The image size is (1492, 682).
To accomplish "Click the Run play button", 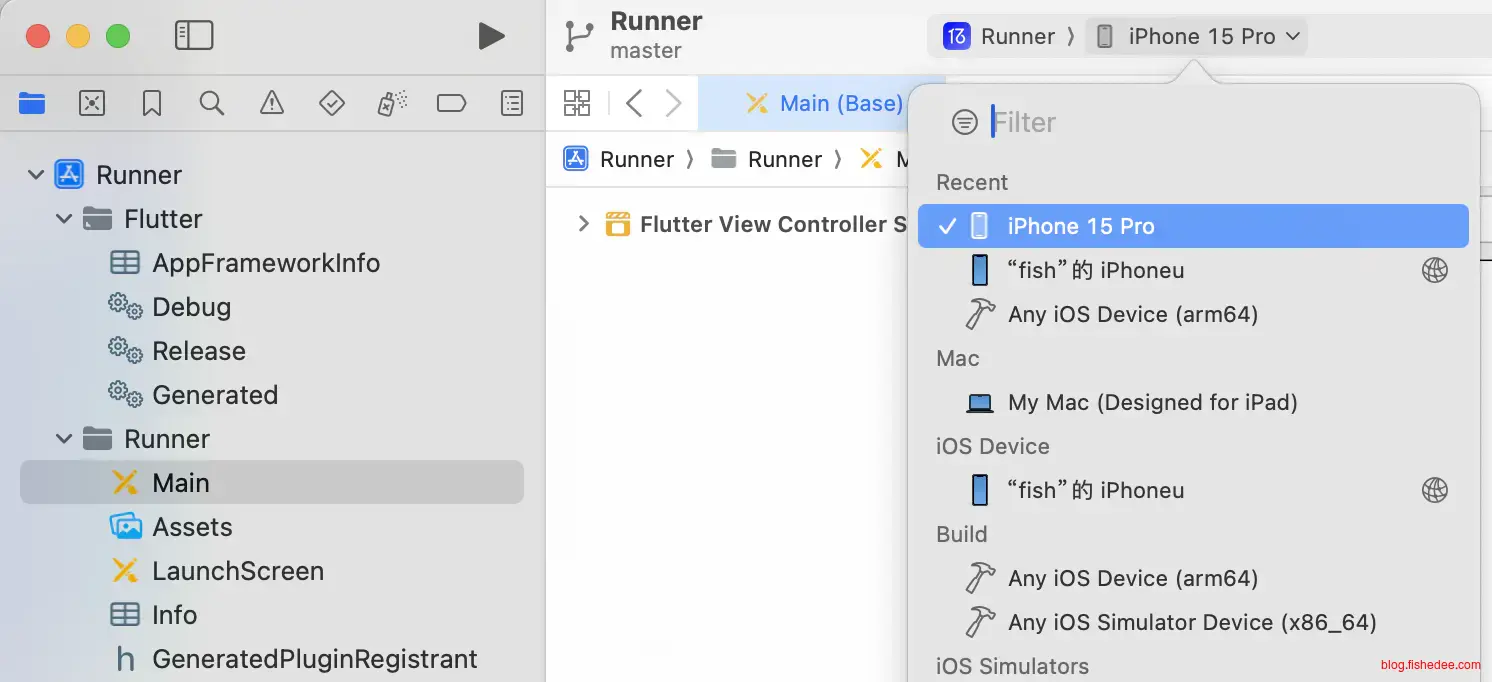I will coord(490,36).
